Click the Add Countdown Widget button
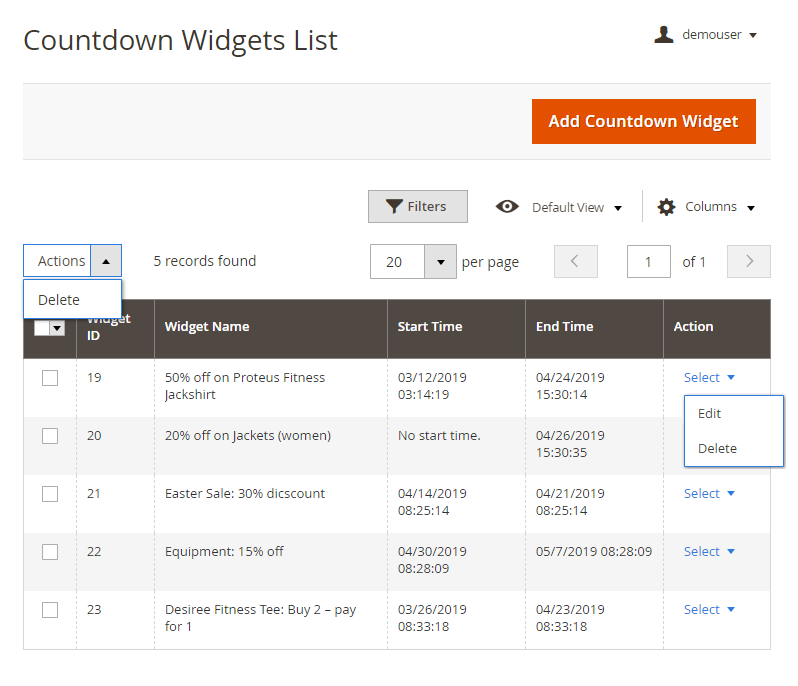 point(643,122)
